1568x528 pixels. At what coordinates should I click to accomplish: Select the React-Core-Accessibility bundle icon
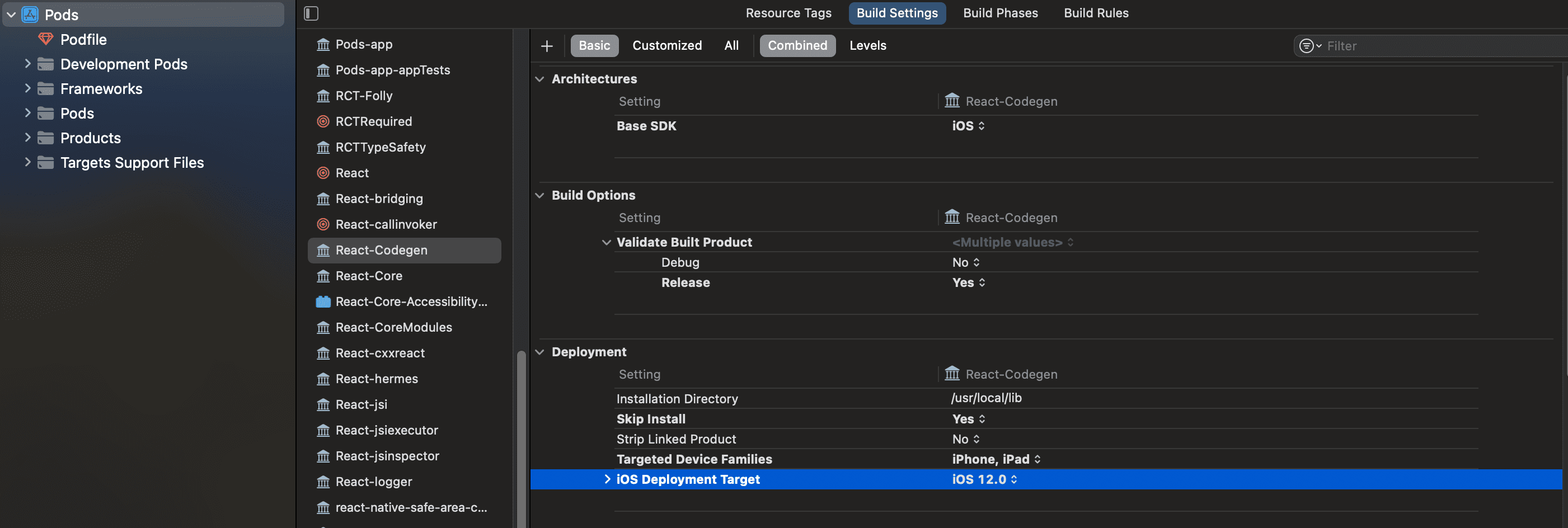coord(323,301)
